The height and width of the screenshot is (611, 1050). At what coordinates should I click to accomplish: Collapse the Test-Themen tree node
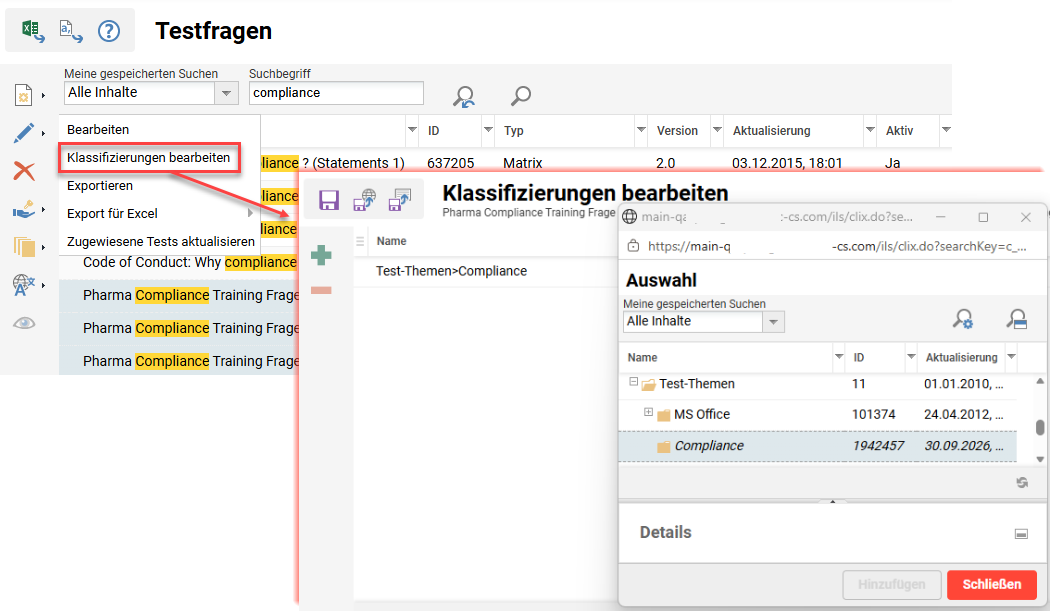pos(633,382)
